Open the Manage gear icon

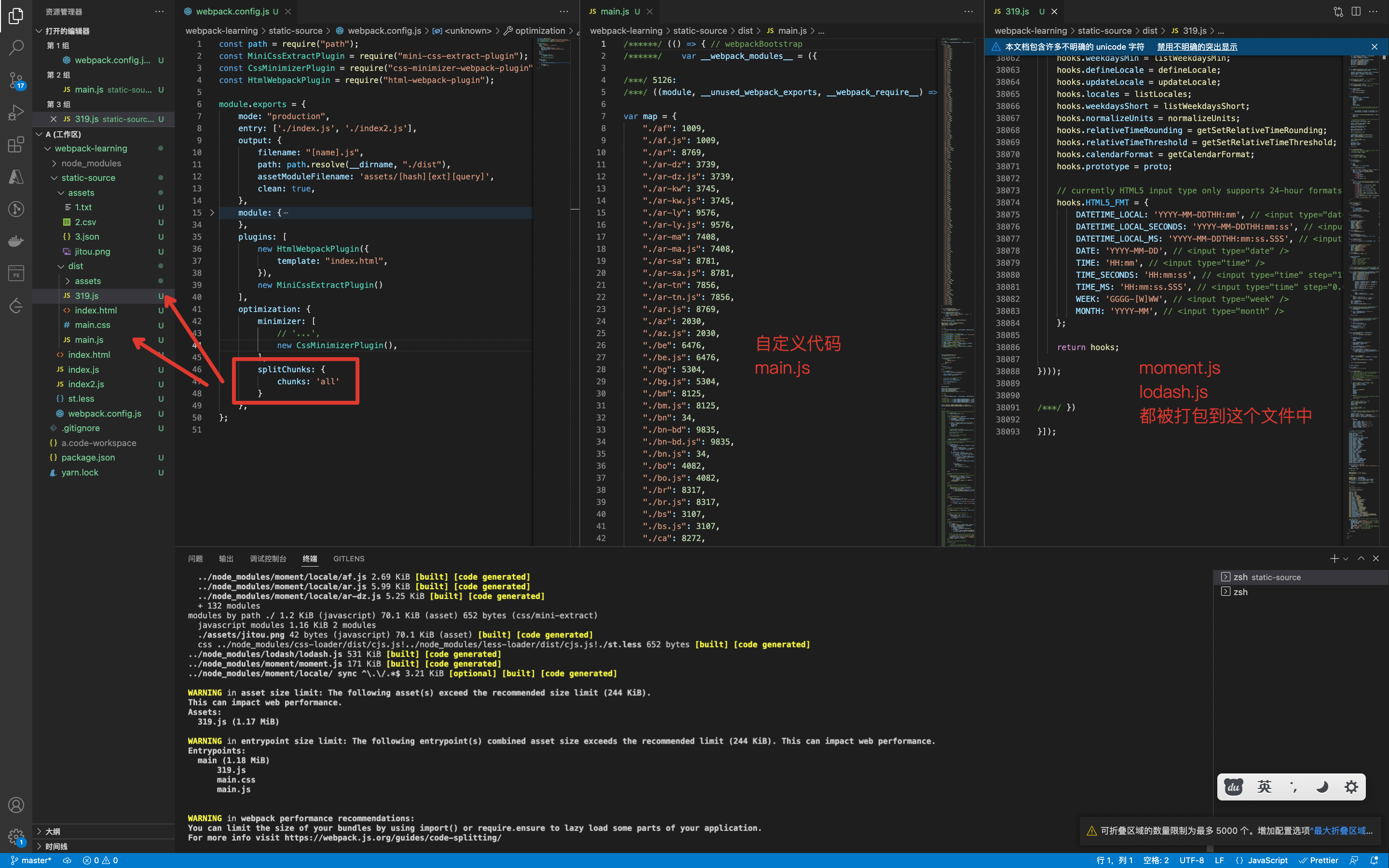16,837
